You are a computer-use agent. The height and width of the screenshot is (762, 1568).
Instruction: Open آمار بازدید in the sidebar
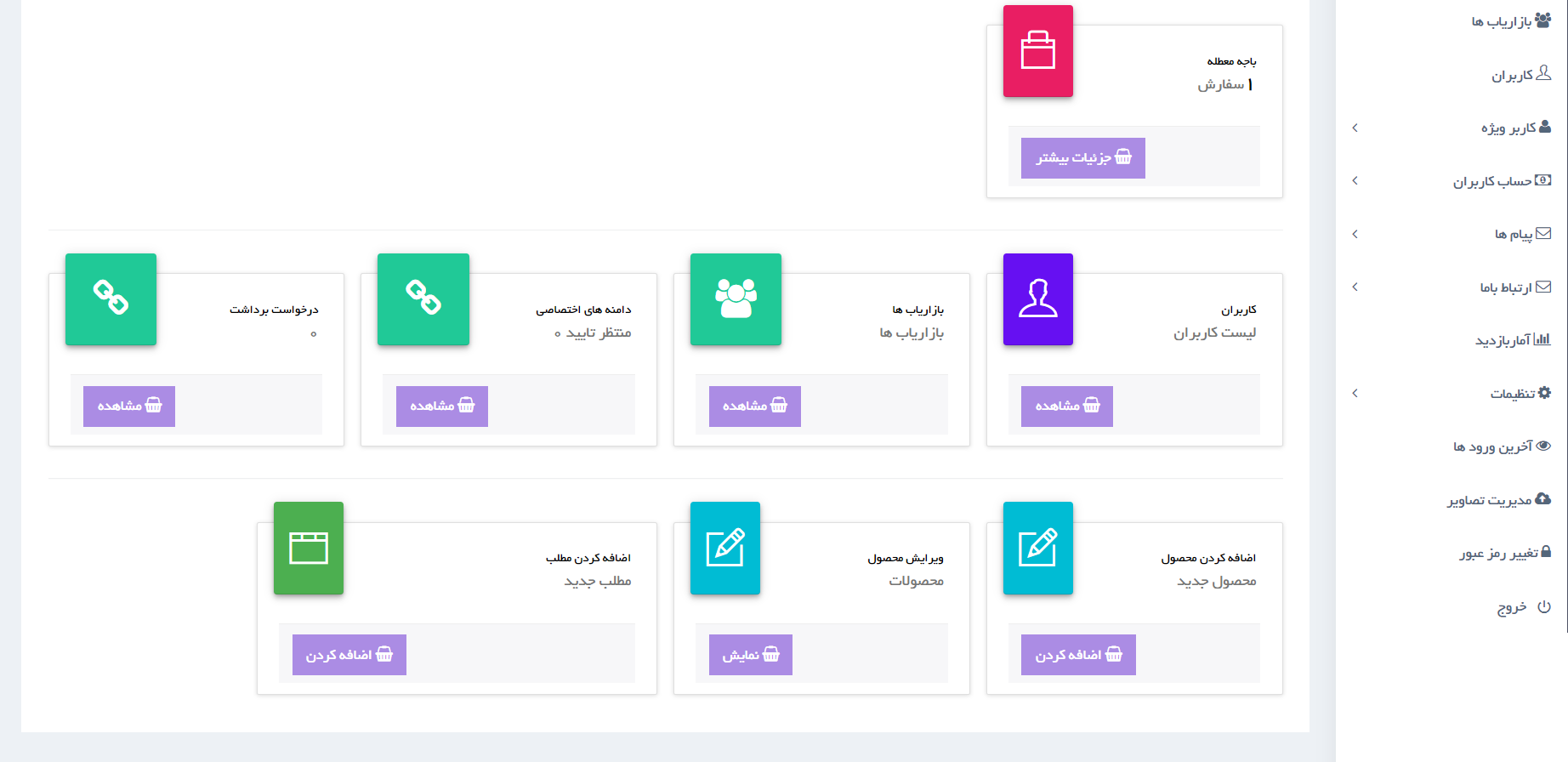coord(1513,340)
